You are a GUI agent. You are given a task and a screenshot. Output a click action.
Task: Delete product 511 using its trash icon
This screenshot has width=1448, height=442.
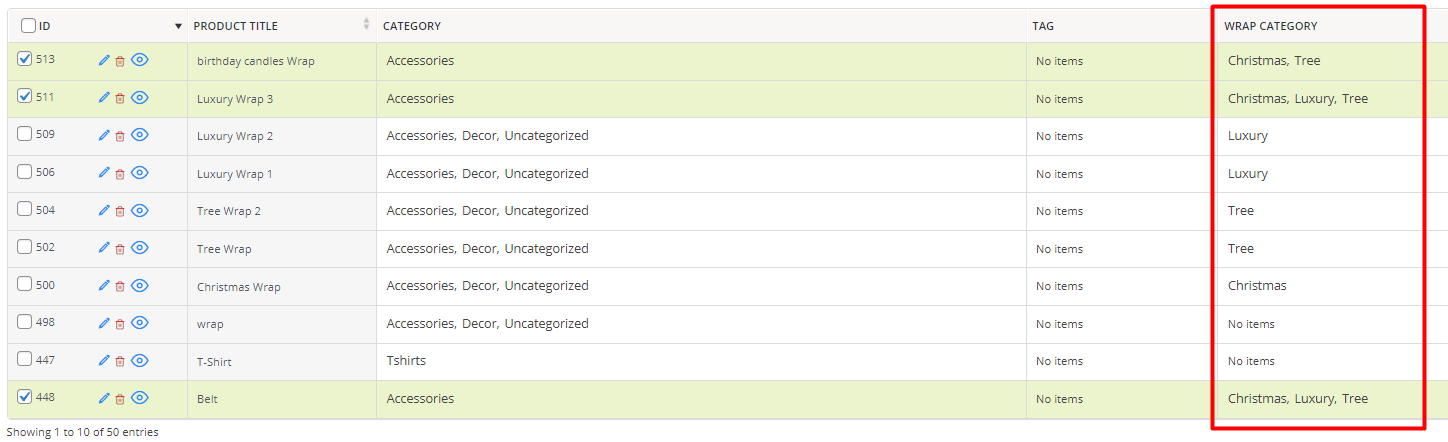click(x=120, y=98)
